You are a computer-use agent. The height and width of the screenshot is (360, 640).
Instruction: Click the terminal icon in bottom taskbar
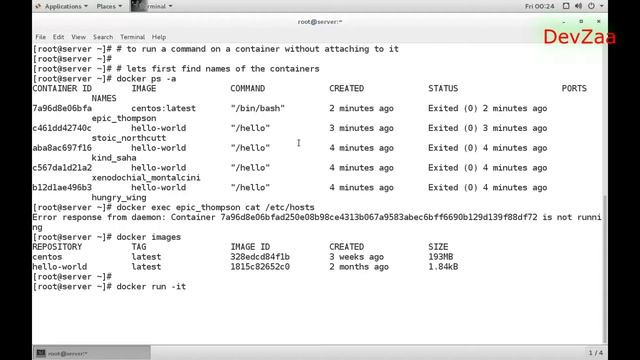[41, 353]
